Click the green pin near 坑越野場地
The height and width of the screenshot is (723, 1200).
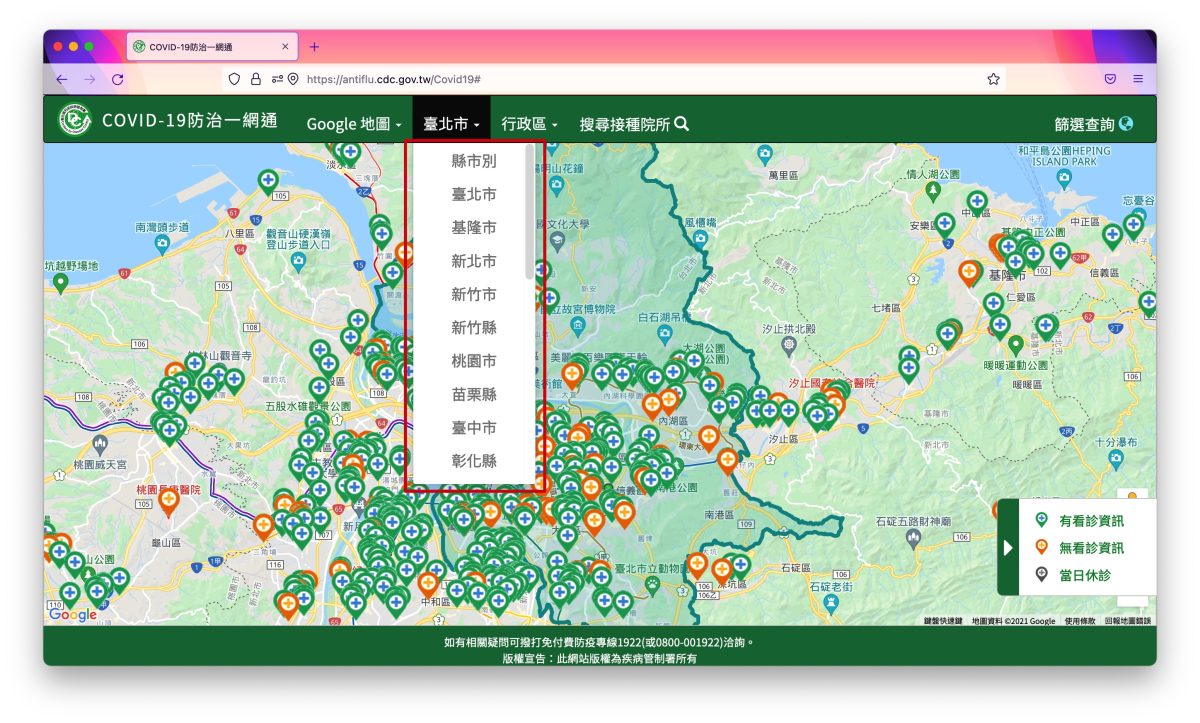coord(60,283)
